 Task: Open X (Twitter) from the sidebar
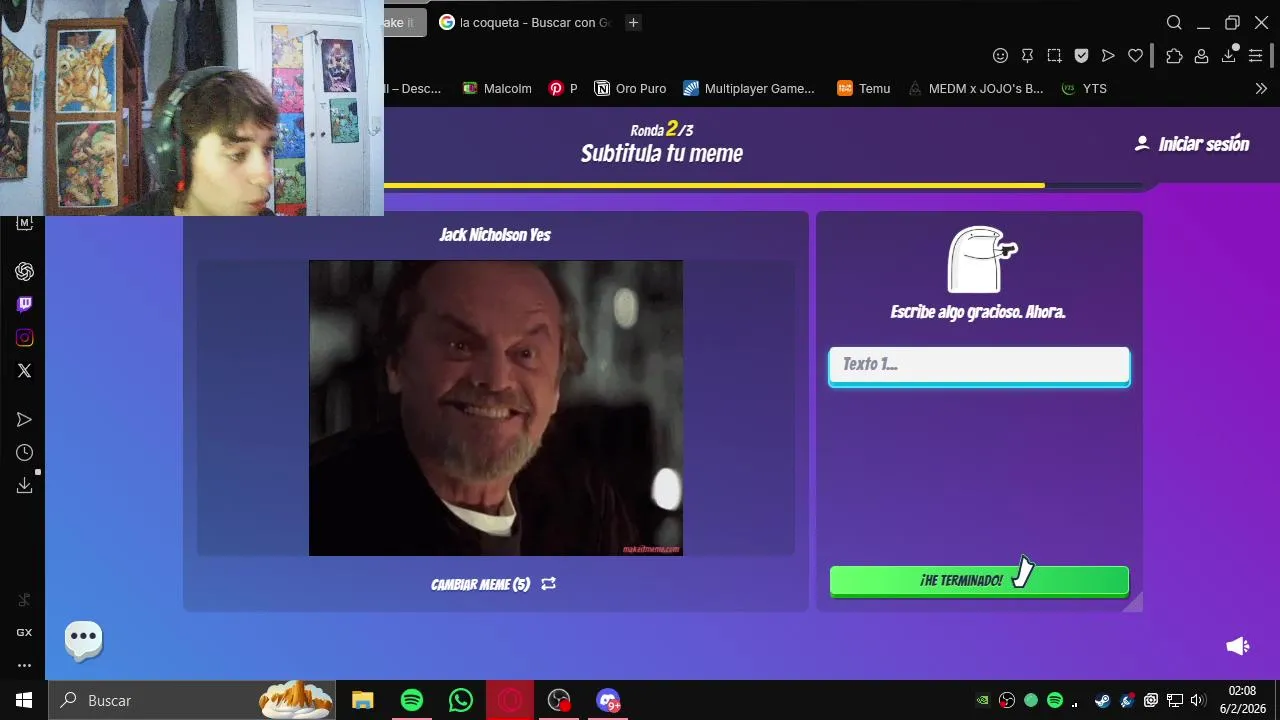tap(25, 371)
